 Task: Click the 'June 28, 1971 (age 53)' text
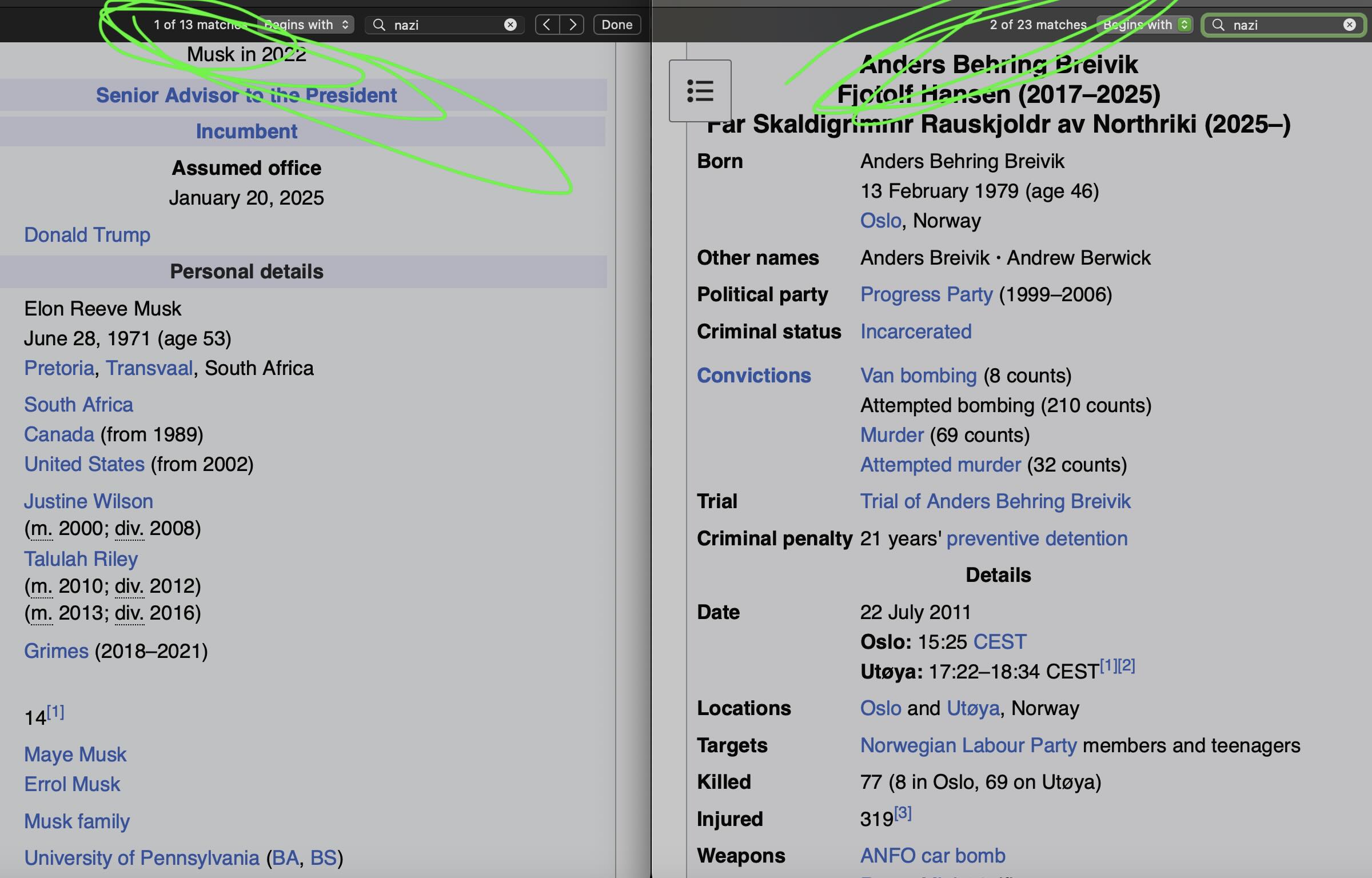127,338
